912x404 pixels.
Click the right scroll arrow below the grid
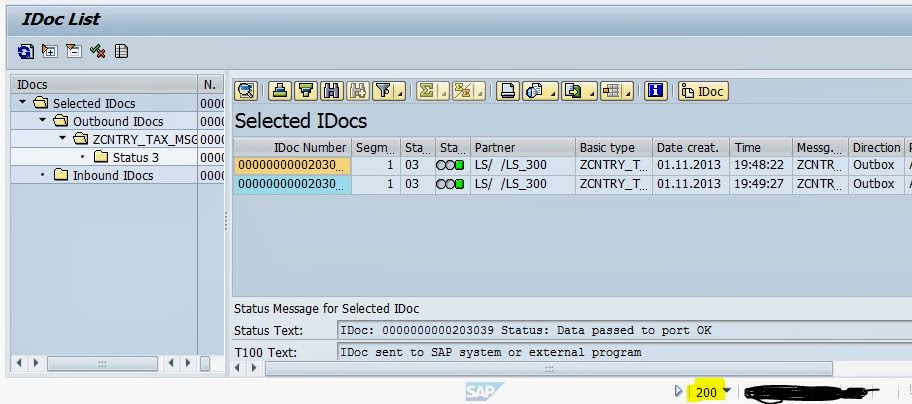[x=254, y=368]
